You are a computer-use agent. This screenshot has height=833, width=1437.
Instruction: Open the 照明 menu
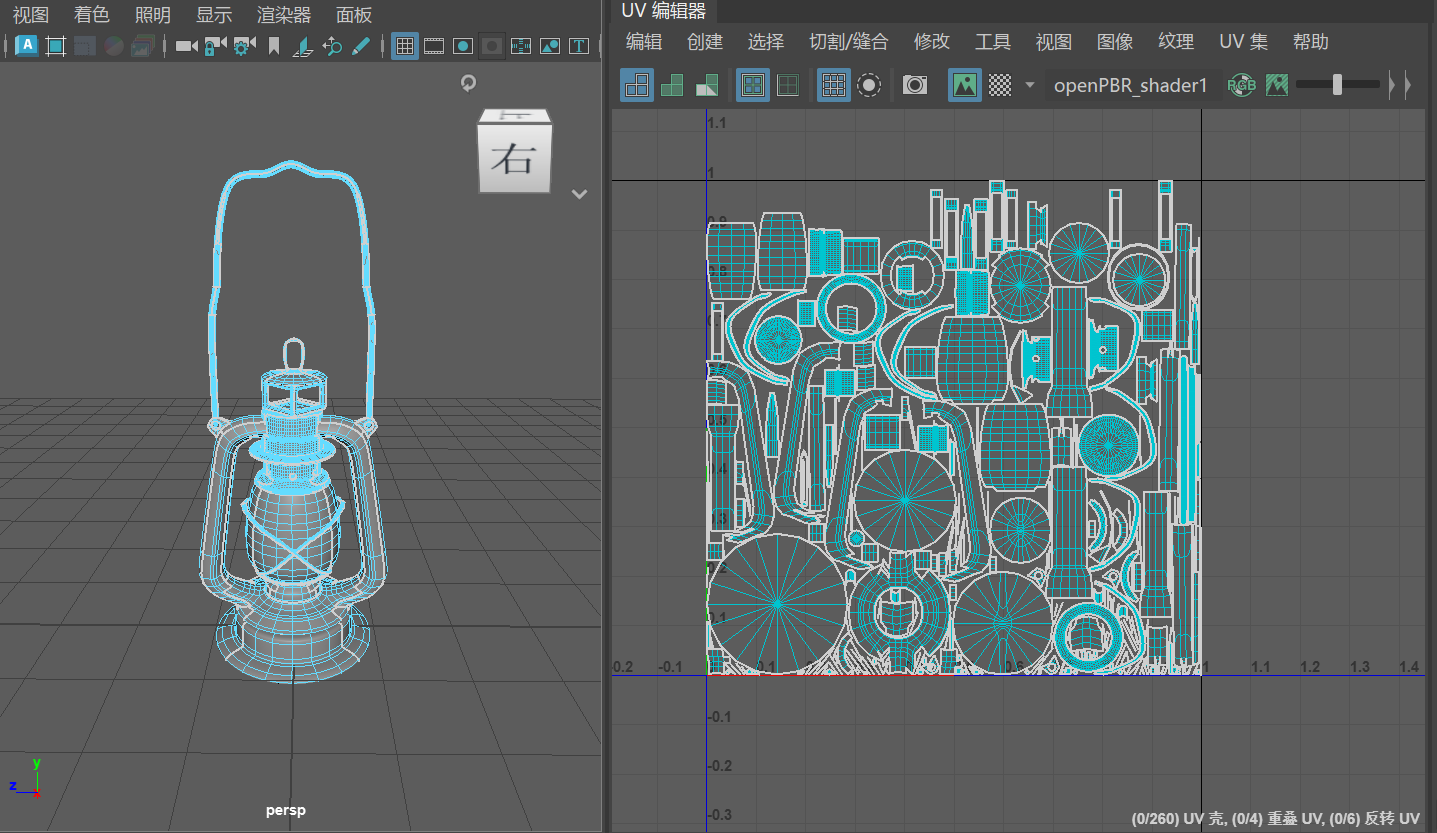[153, 15]
